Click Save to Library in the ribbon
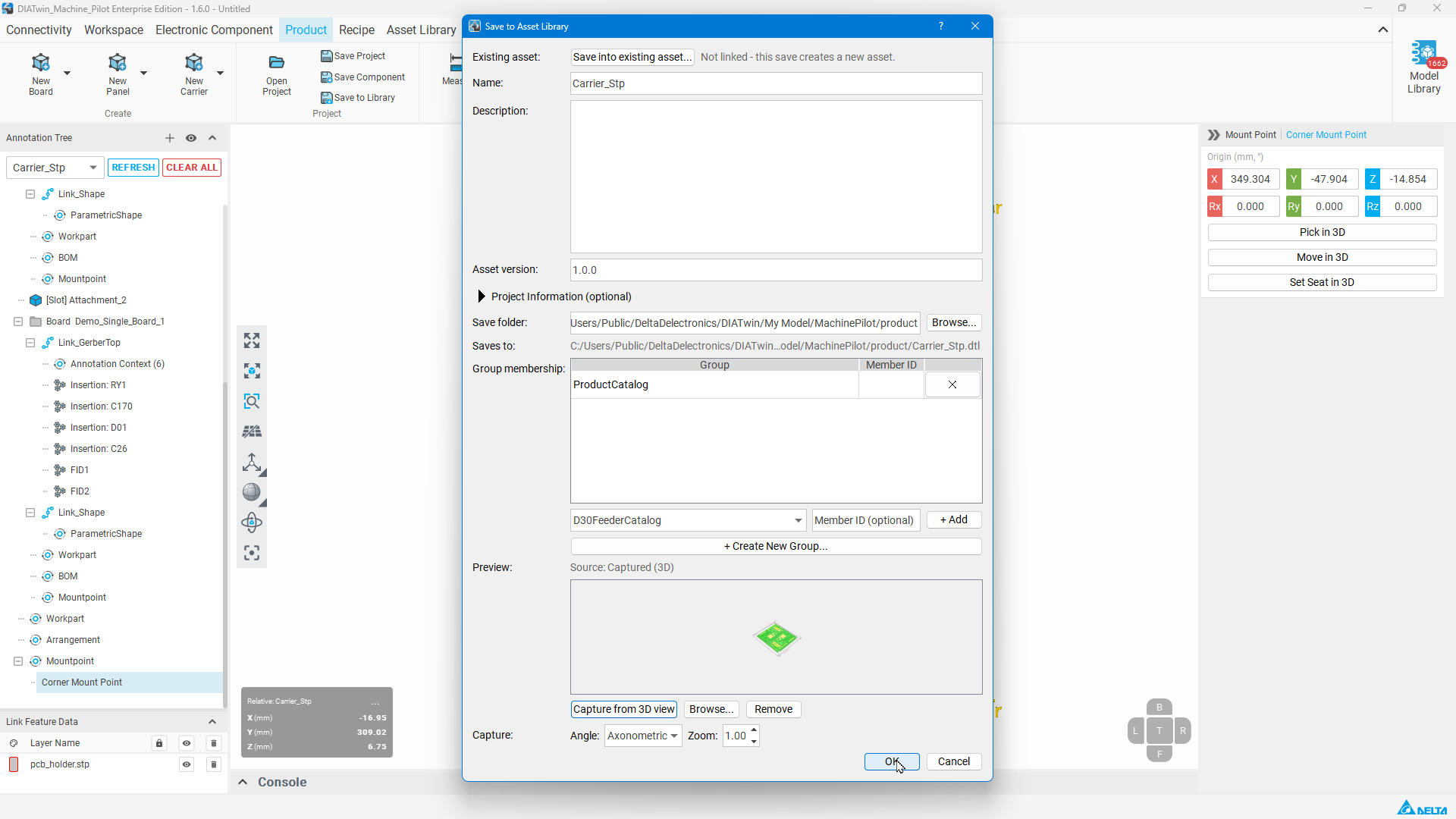This screenshot has height=819, width=1456. click(x=358, y=98)
